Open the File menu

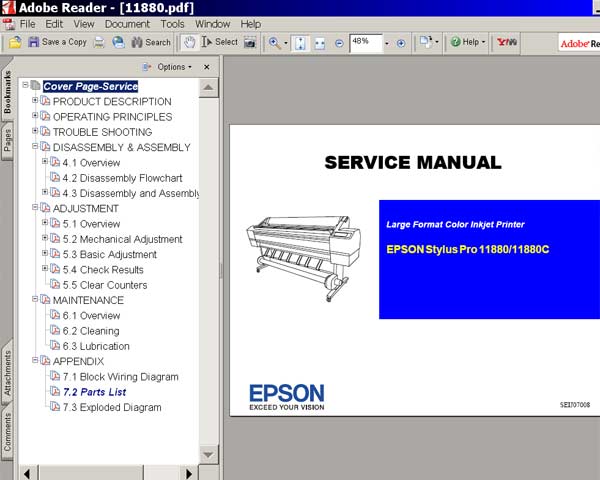pos(28,24)
